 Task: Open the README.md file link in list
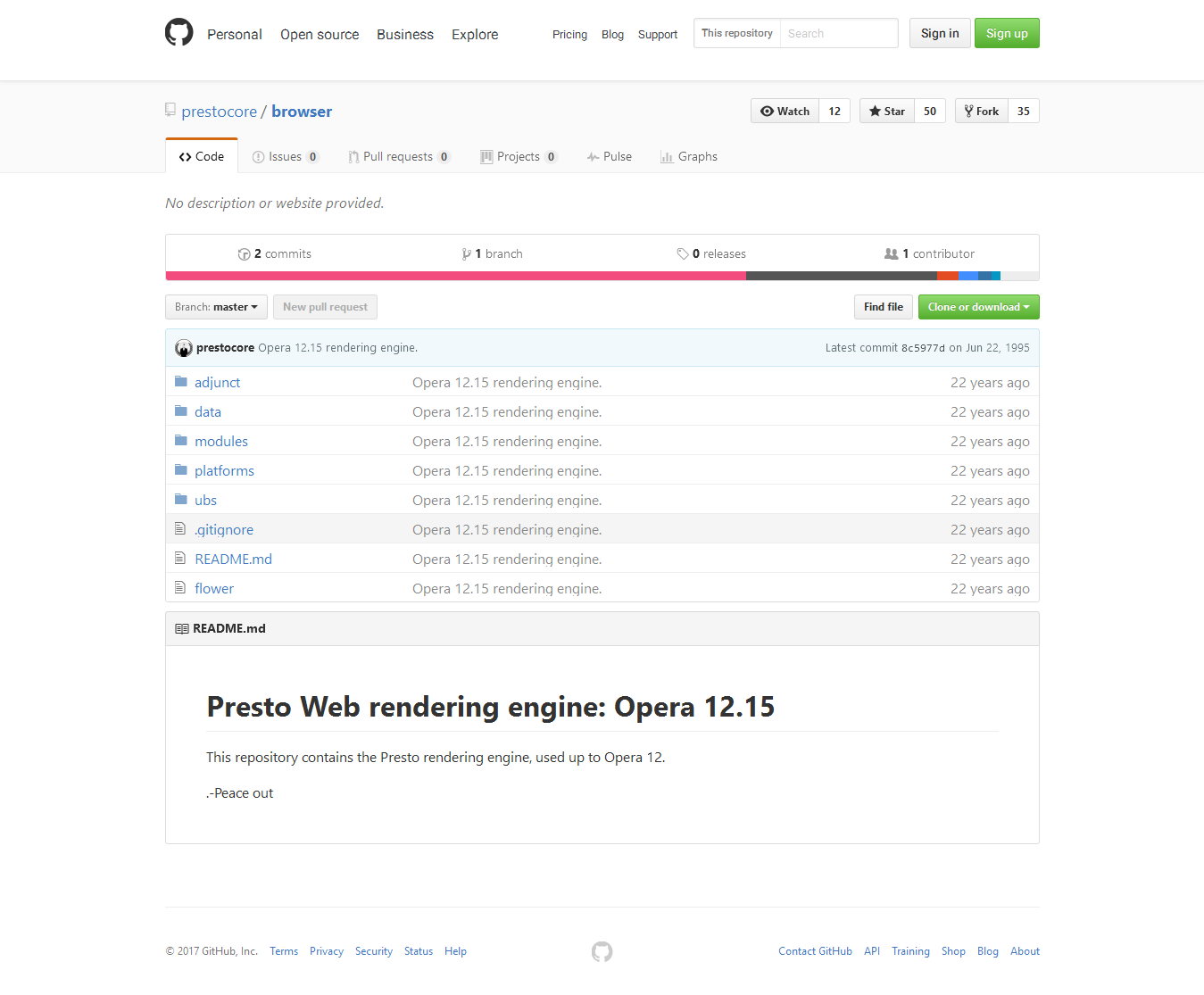233,559
